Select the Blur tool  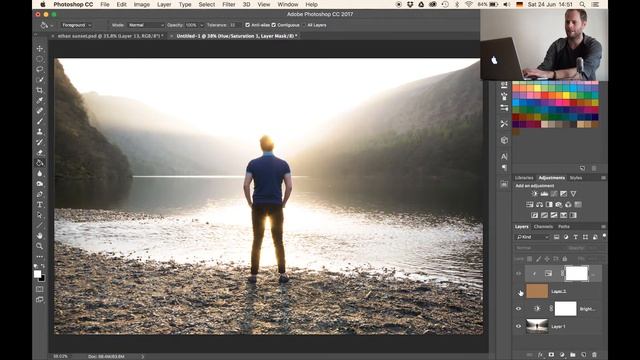(40, 173)
